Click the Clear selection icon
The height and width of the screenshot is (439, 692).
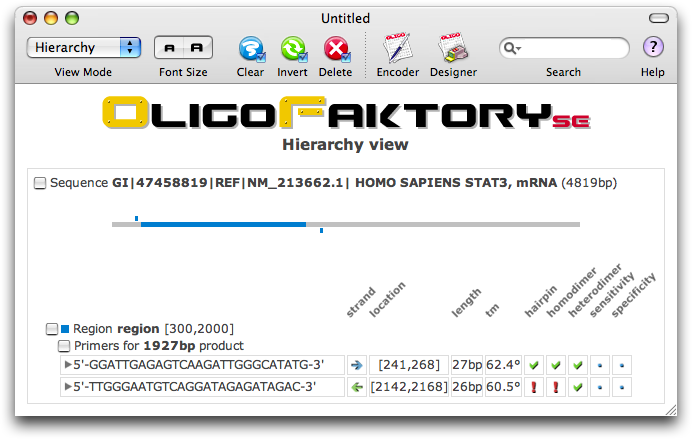click(252, 49)
